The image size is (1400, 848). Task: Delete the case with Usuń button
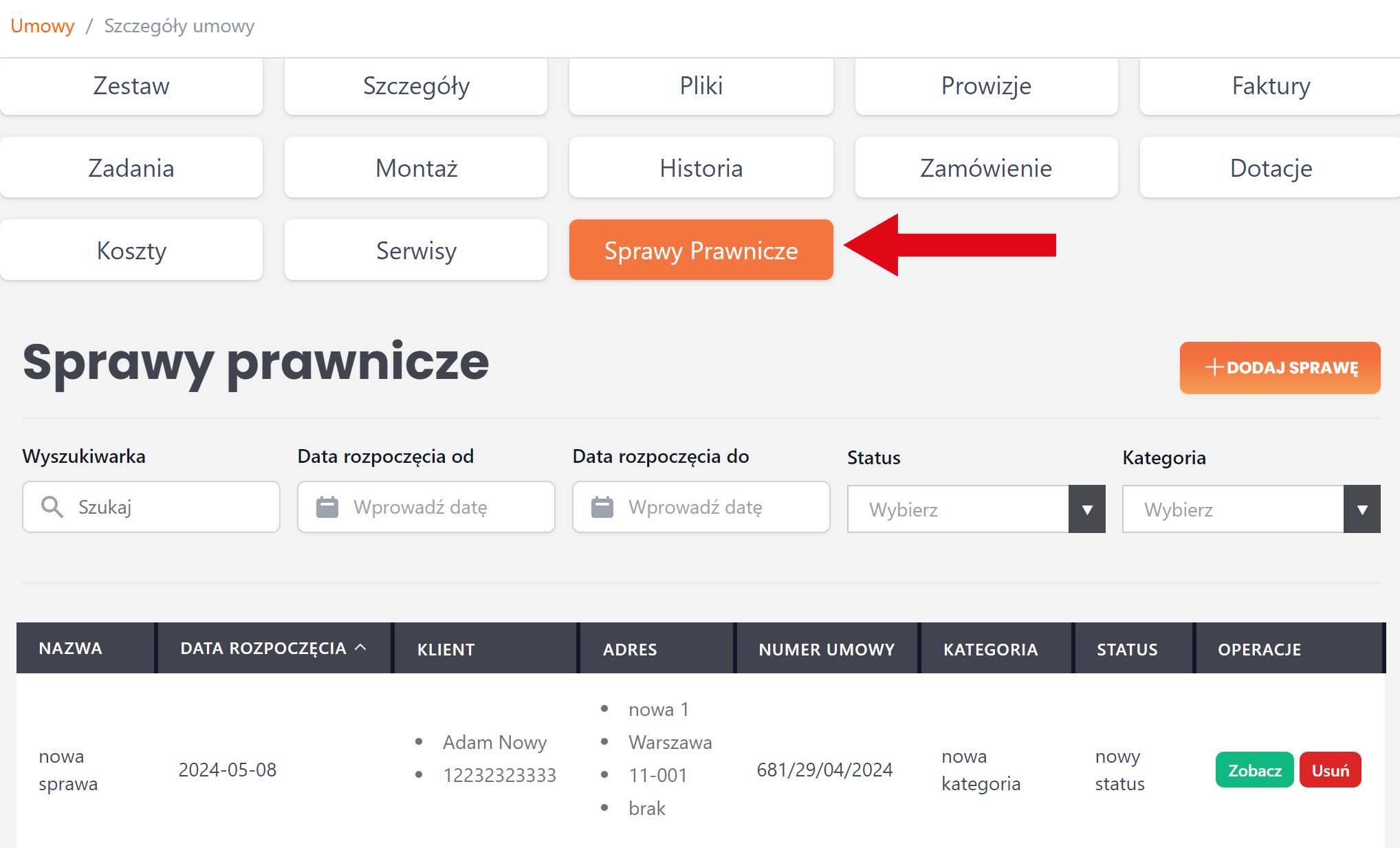click(x=1330, y=770)
